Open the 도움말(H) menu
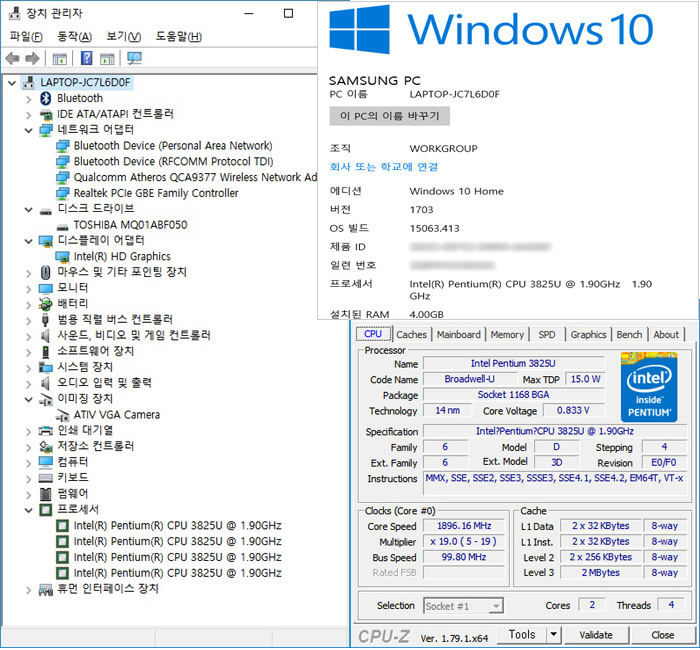The image size is (700, 650). point(179,37)
